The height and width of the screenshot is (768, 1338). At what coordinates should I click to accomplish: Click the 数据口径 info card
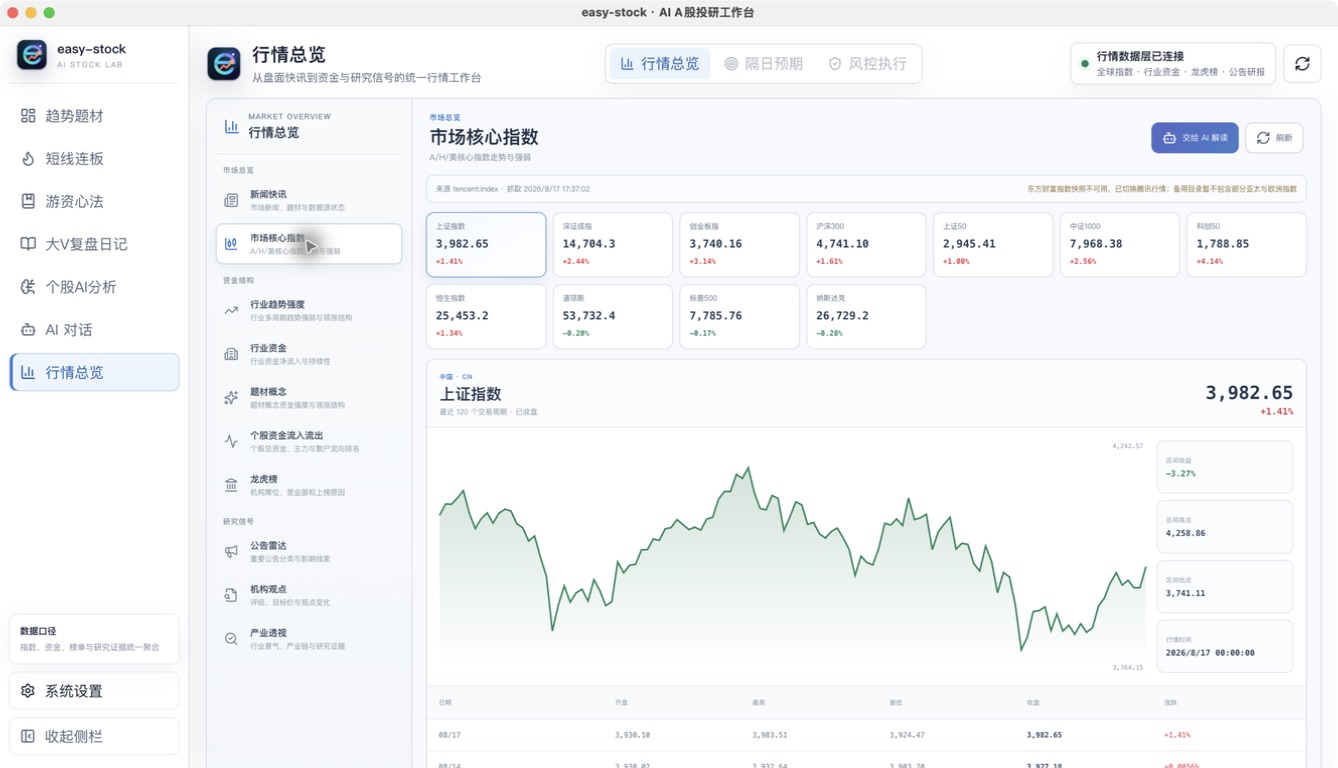[94, 639]
